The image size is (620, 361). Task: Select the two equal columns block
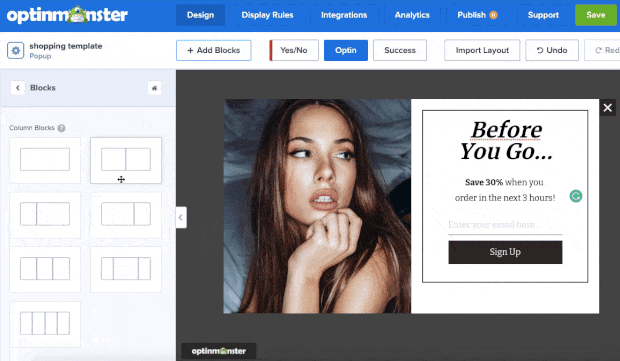126,160
